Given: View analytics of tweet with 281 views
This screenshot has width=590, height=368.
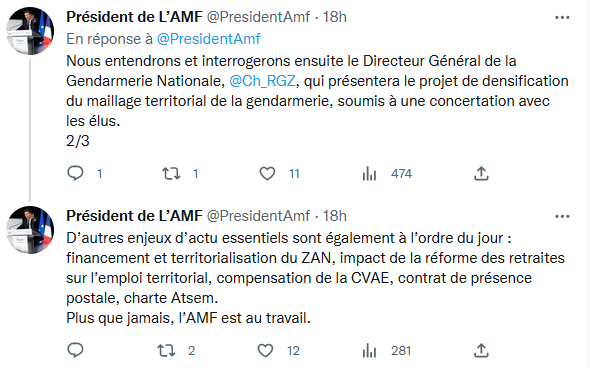Looking at the screenshot, I should [369, 351].
